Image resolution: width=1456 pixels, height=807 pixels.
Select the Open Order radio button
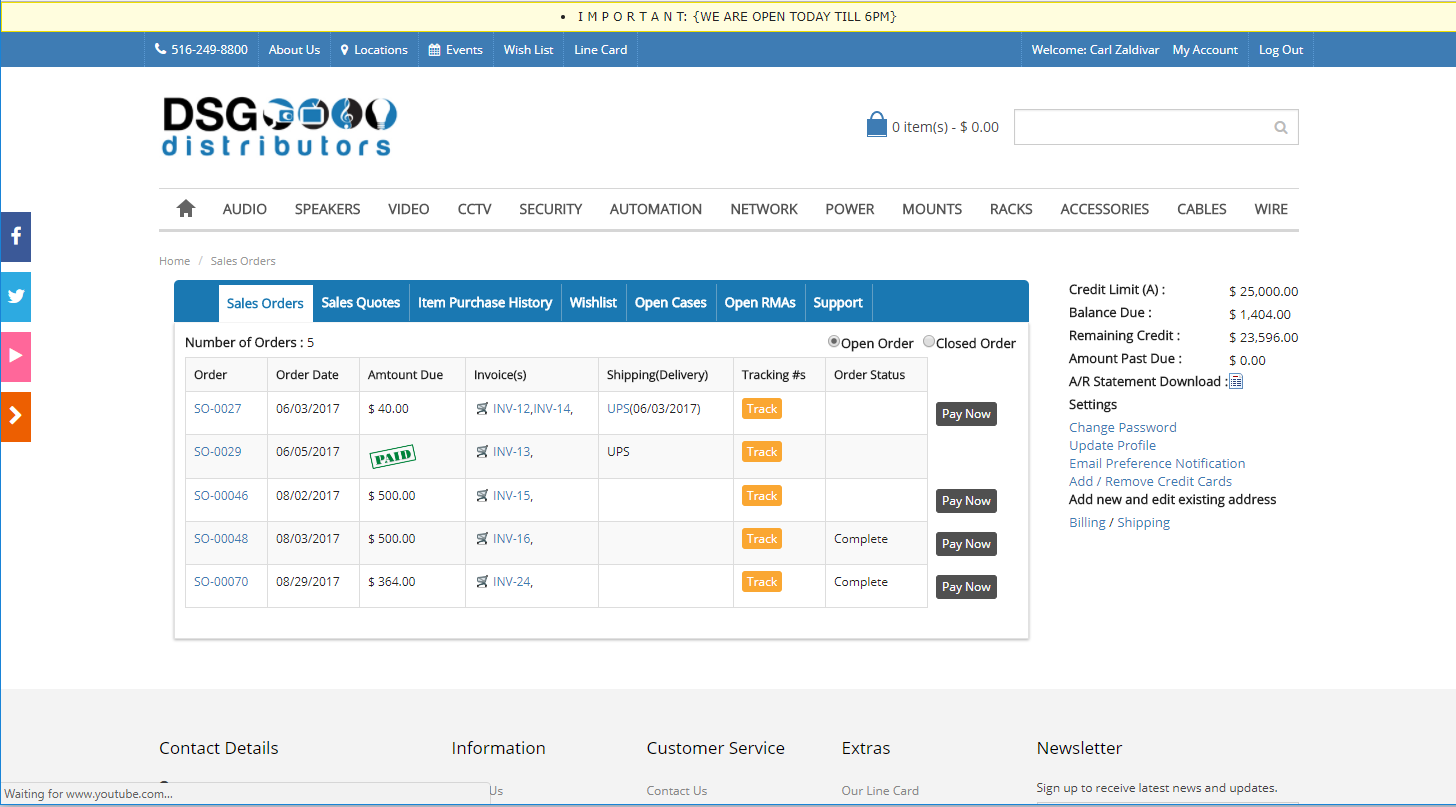click(x=834, y=342)
